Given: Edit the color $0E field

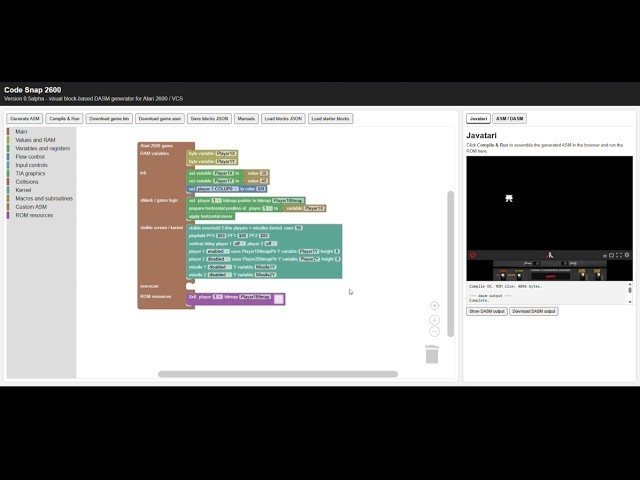Looking at the screenshot, I should click(x=261, y=189).
